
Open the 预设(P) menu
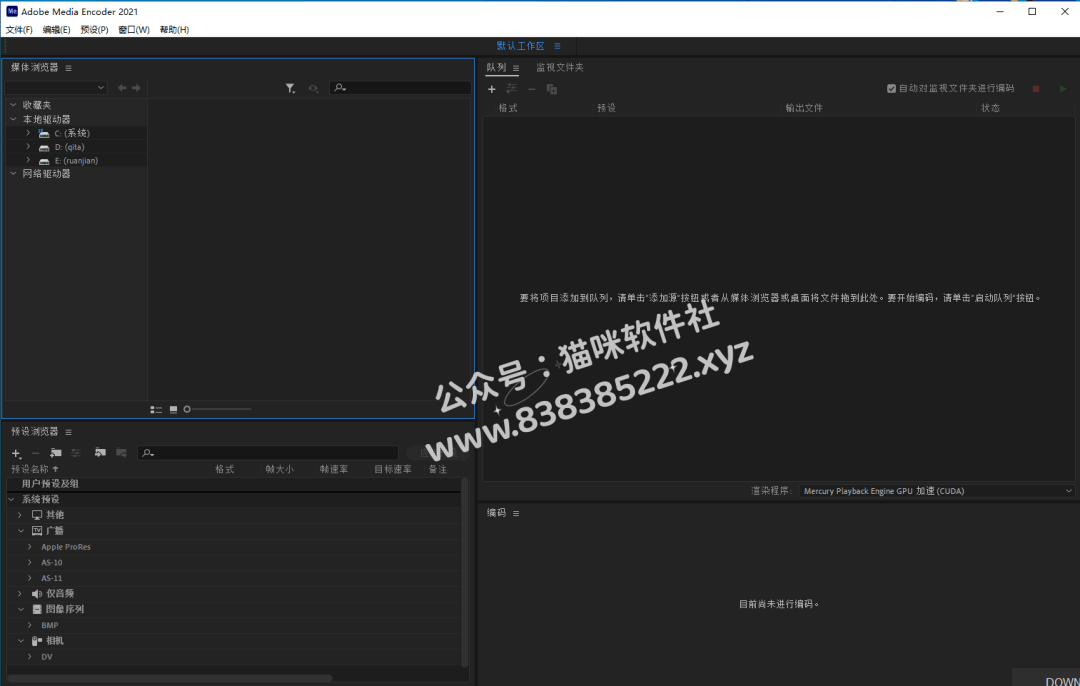point(94,30)
